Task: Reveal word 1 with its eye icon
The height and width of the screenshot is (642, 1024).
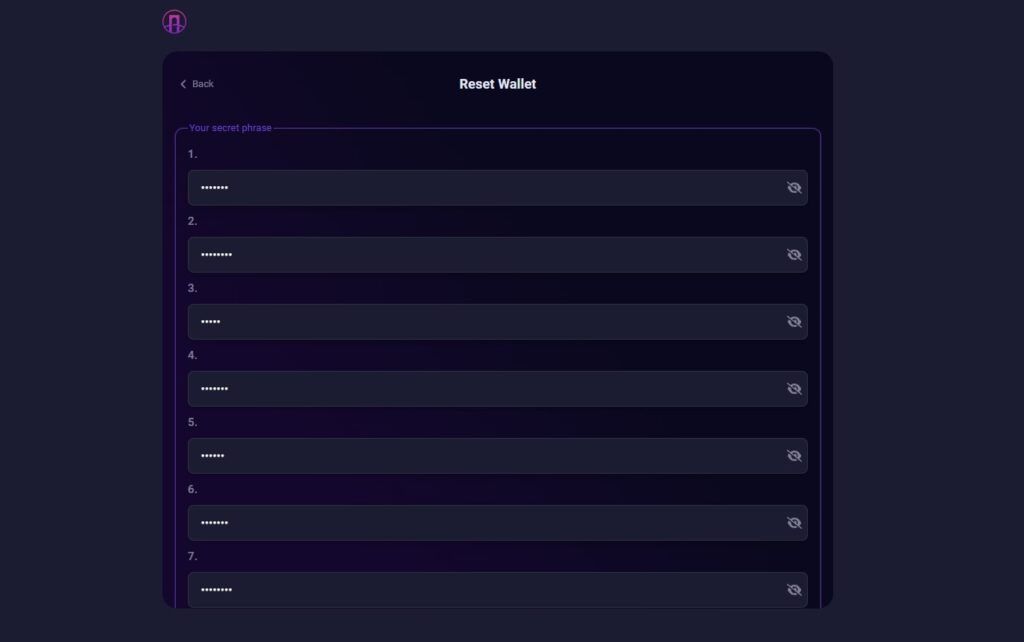Action: (794, 188)
